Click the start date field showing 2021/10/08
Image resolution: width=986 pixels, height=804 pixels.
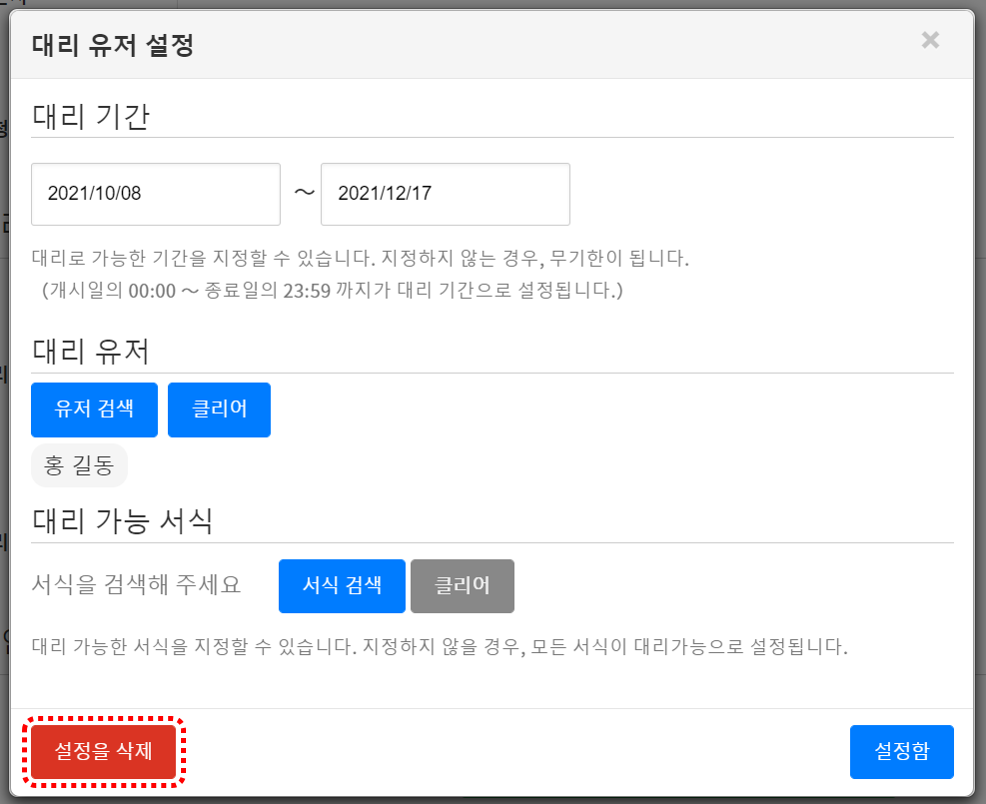click(156, 194)
